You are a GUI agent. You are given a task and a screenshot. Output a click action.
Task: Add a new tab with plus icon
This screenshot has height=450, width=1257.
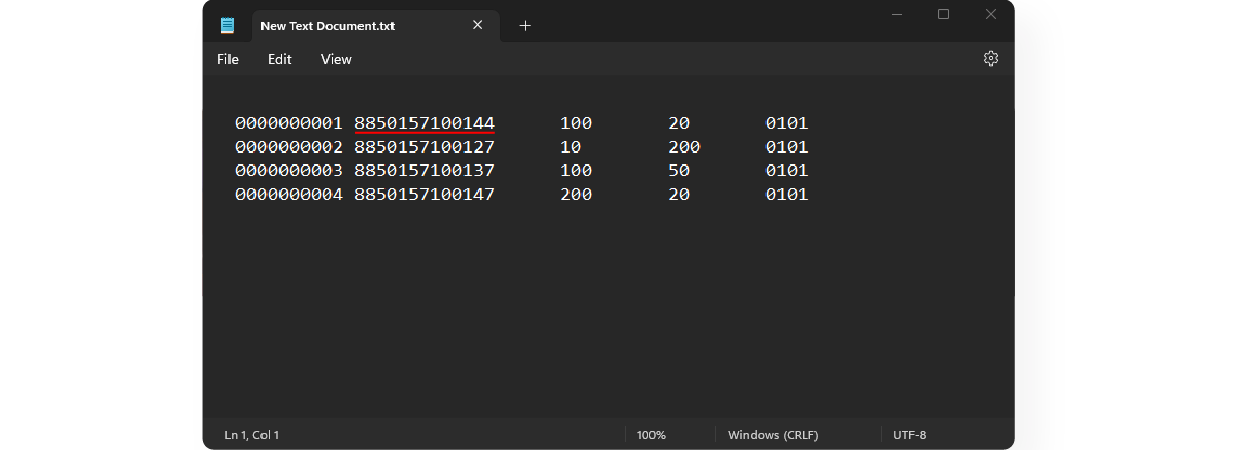[525, 26]
